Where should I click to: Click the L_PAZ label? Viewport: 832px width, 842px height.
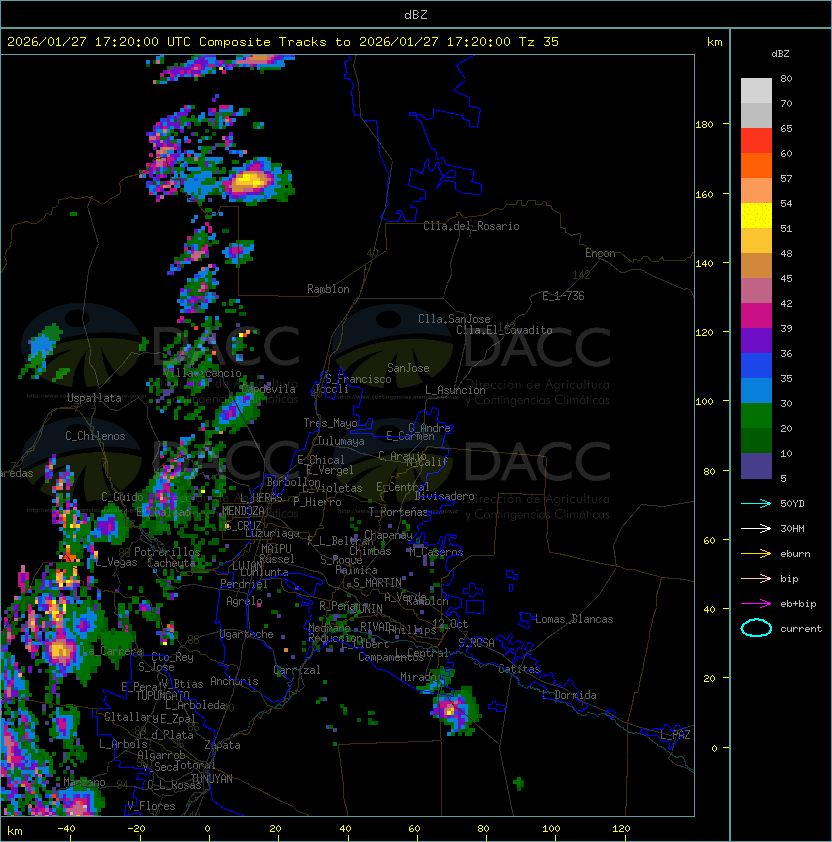point(675,735)
